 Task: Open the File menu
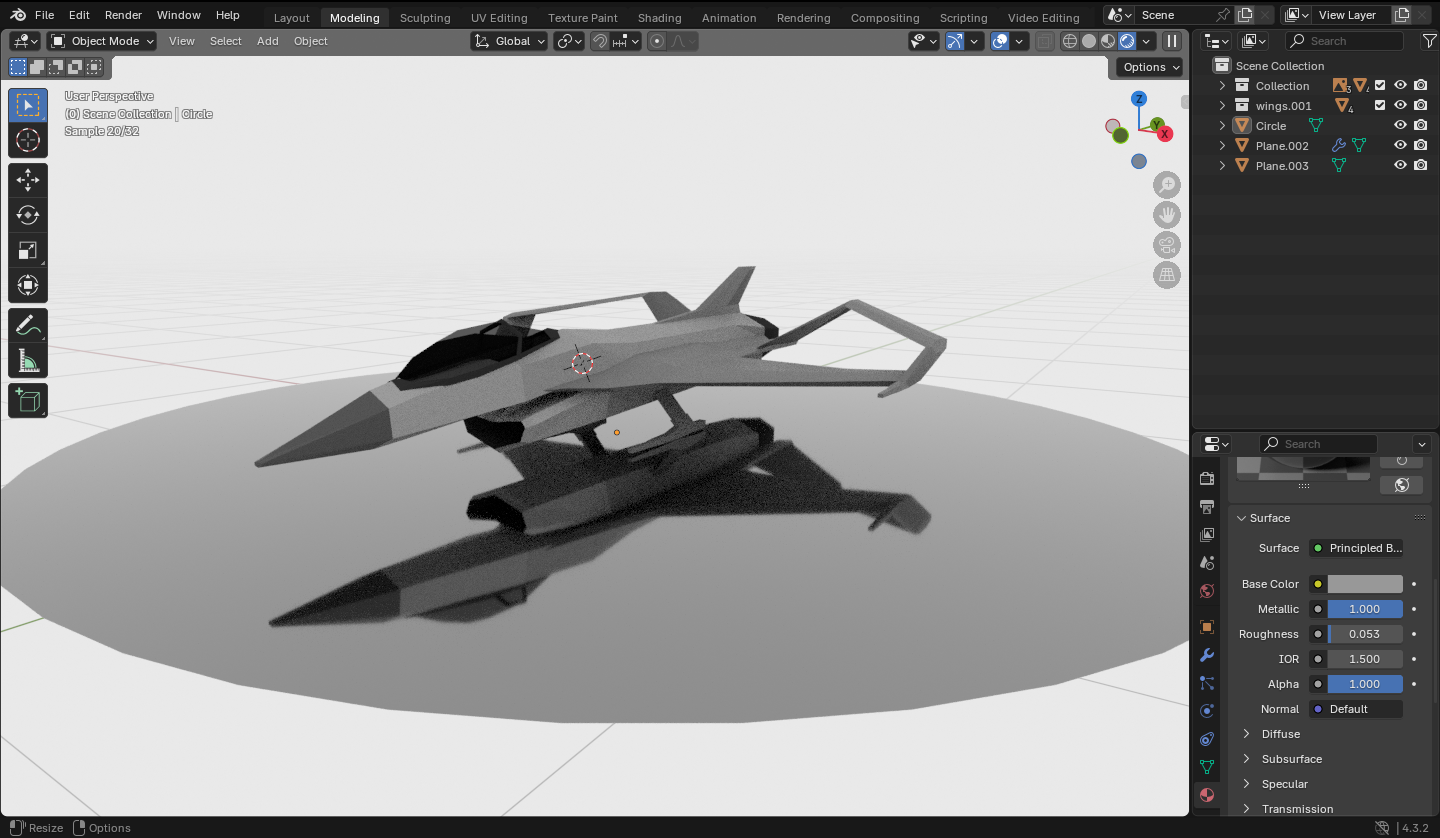point(45,15)
